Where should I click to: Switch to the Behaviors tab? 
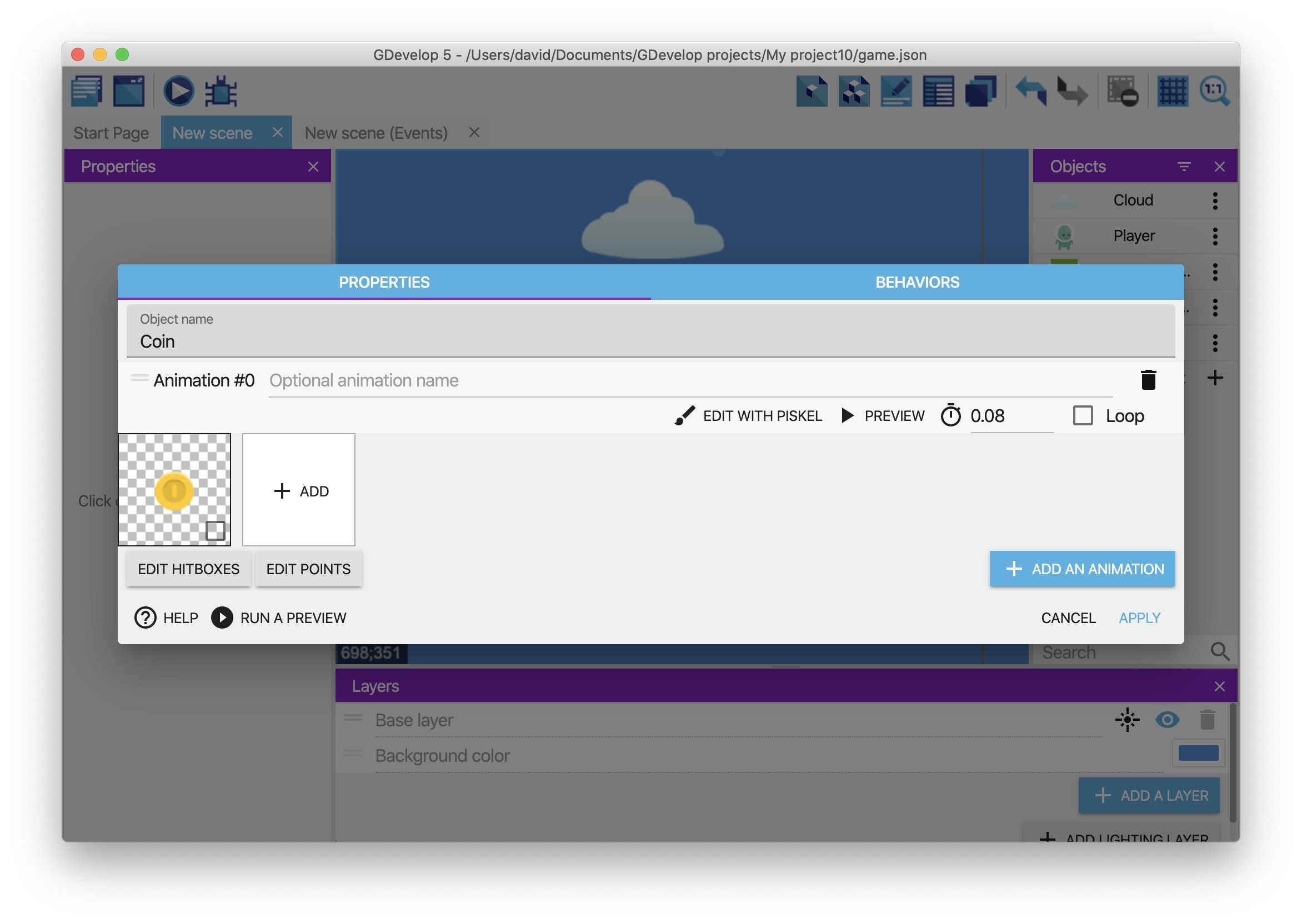click(917, 282)
